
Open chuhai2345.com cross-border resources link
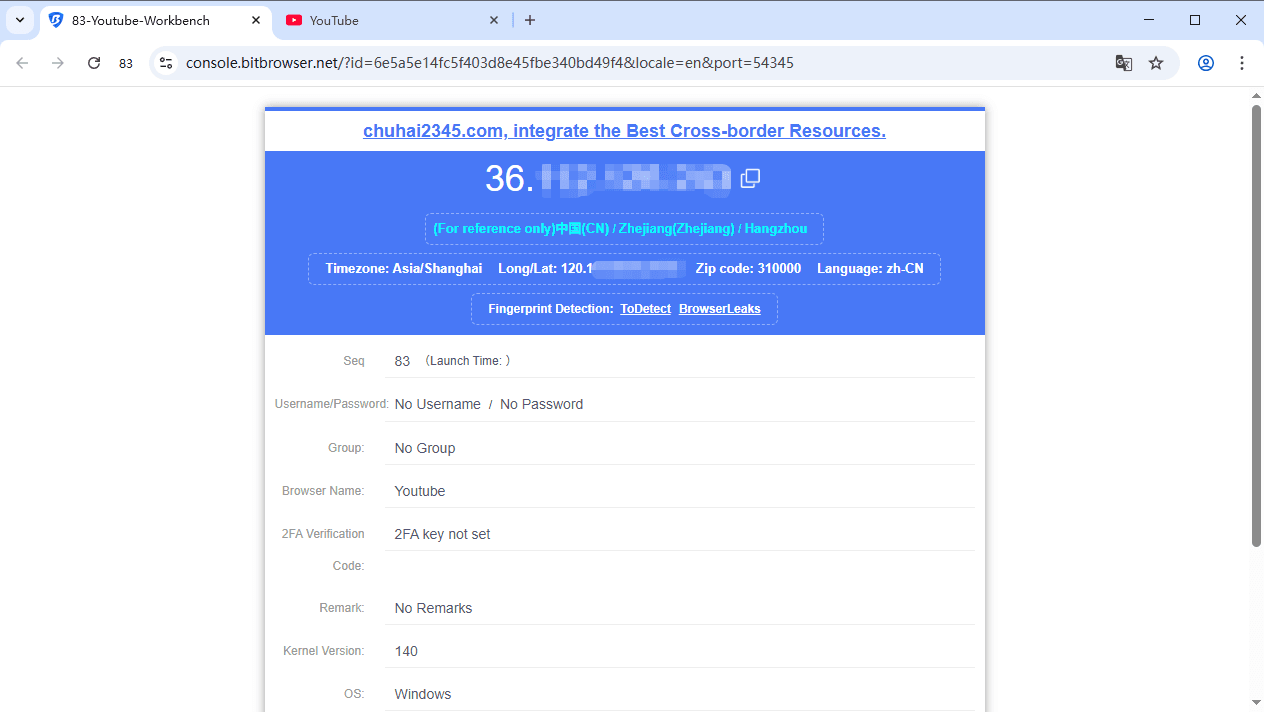coord(624,131)
